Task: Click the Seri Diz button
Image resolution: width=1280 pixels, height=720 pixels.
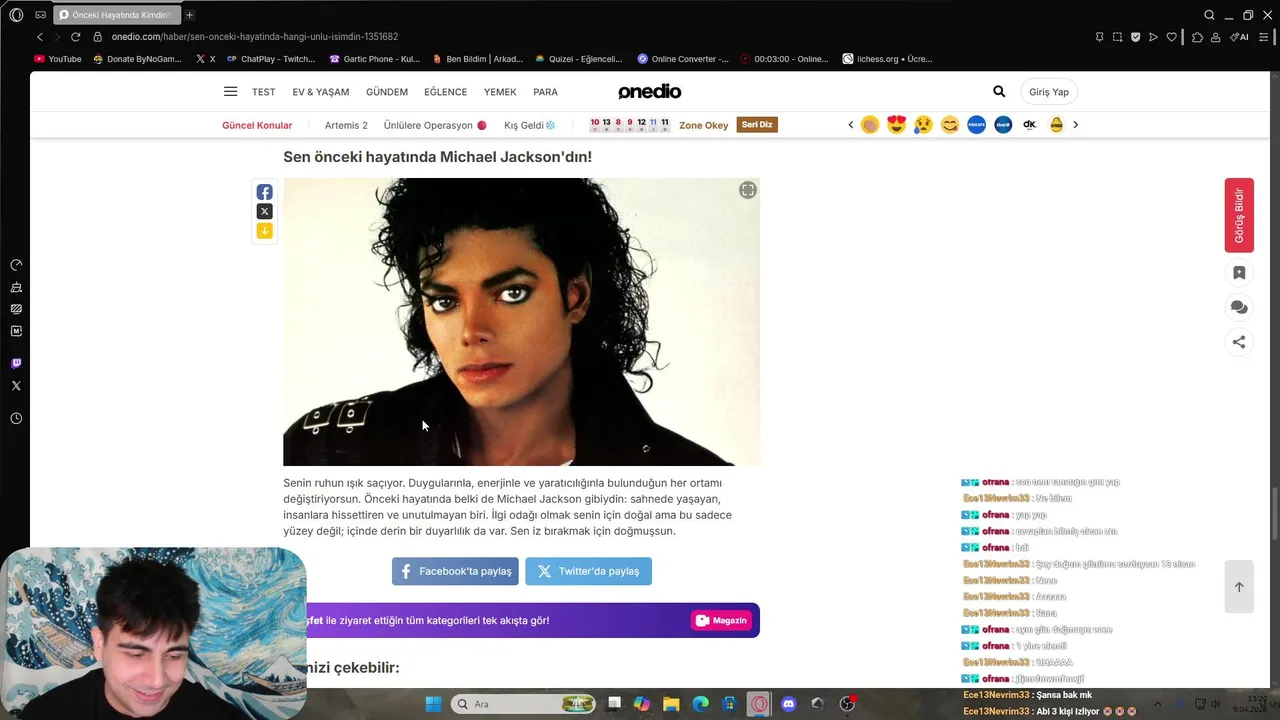Action: (x=757, y=125)
